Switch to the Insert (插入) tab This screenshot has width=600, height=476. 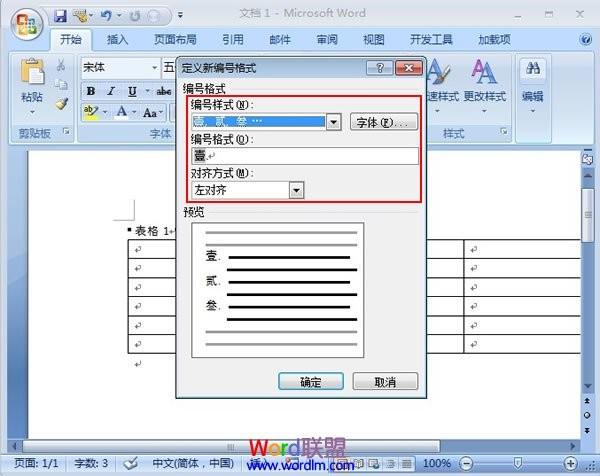(x=118, y=40)
